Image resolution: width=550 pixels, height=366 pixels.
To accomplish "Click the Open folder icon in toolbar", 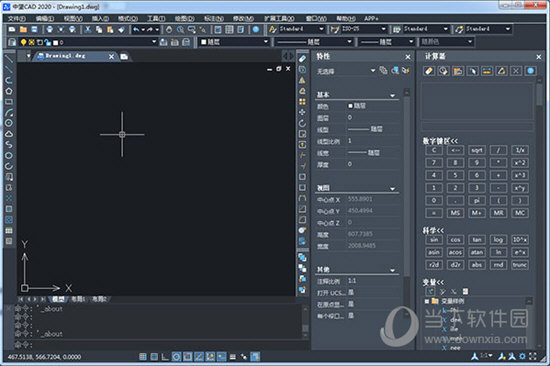I will click(x=23, y=29).
